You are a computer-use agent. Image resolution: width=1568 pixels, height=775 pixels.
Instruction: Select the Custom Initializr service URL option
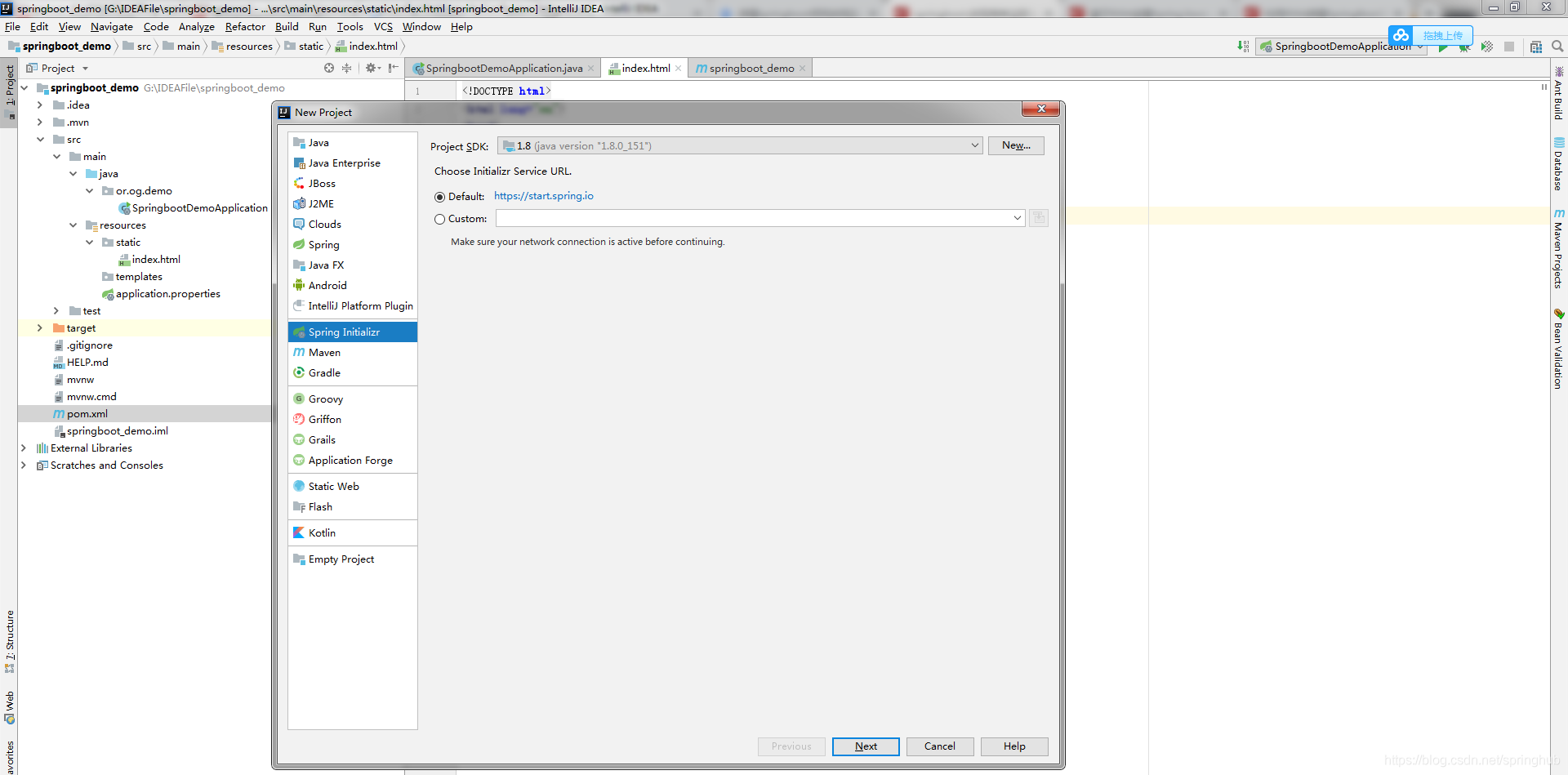[440, 219]
